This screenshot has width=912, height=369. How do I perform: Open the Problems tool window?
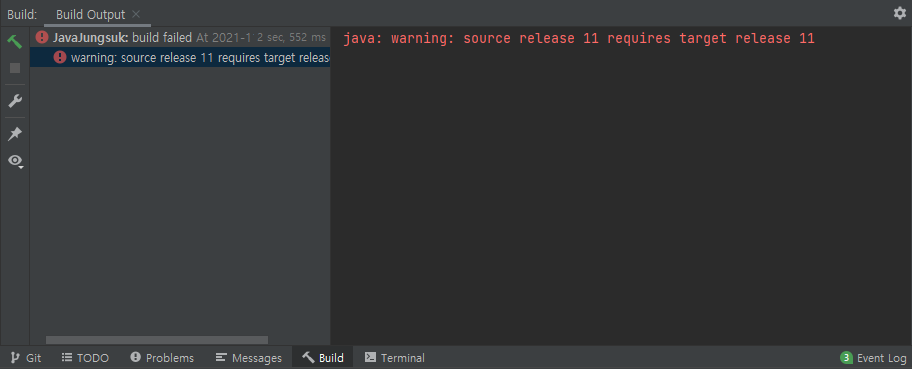(x=162, y=357)
